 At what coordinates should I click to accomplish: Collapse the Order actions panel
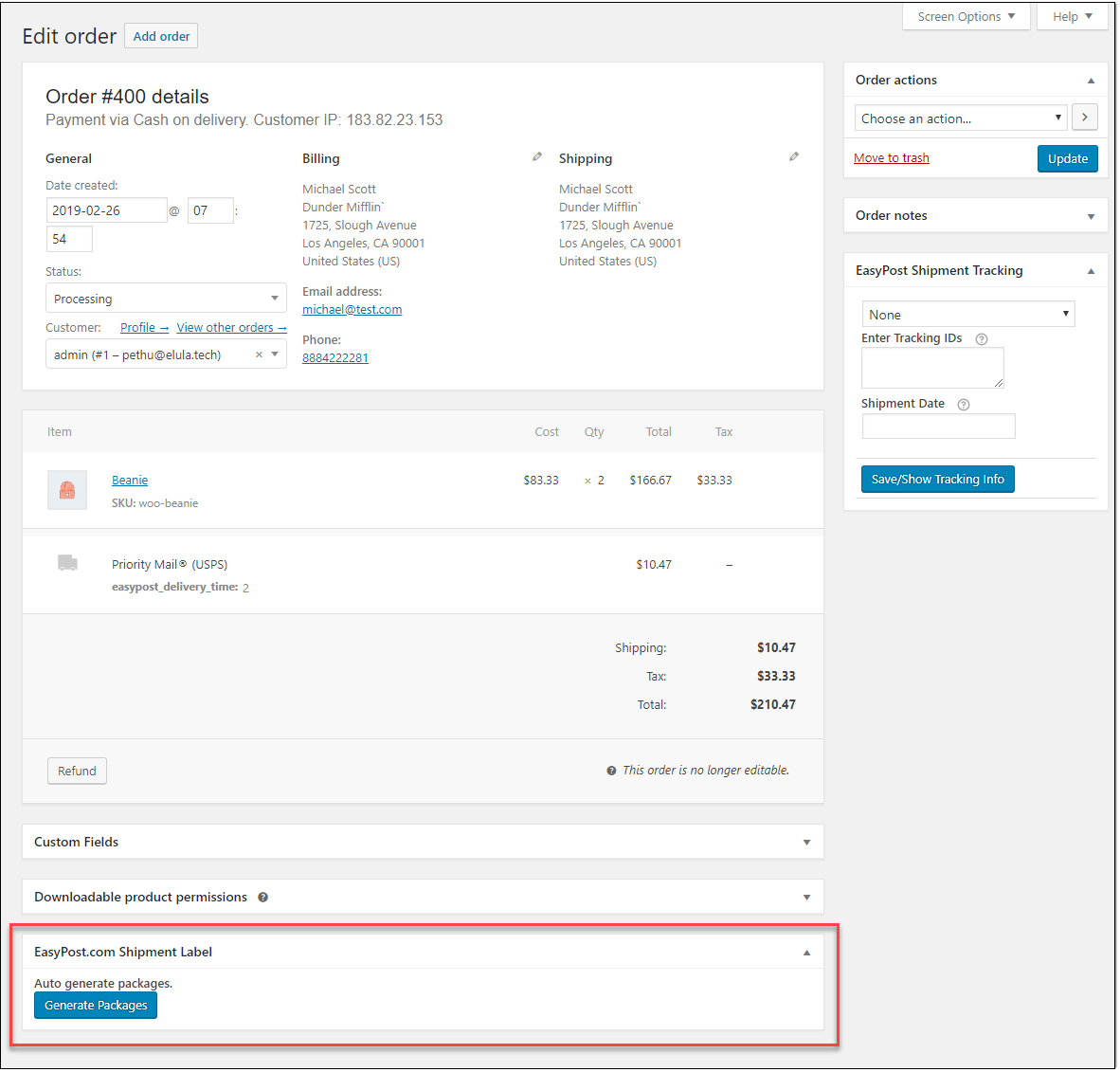[1091, 81]
